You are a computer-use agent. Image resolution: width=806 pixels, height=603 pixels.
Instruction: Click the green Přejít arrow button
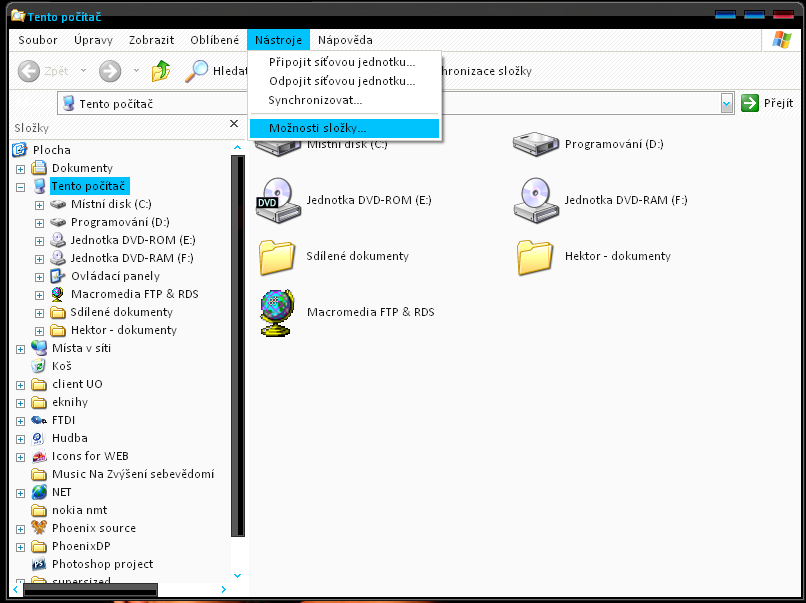tap(750, 103)
